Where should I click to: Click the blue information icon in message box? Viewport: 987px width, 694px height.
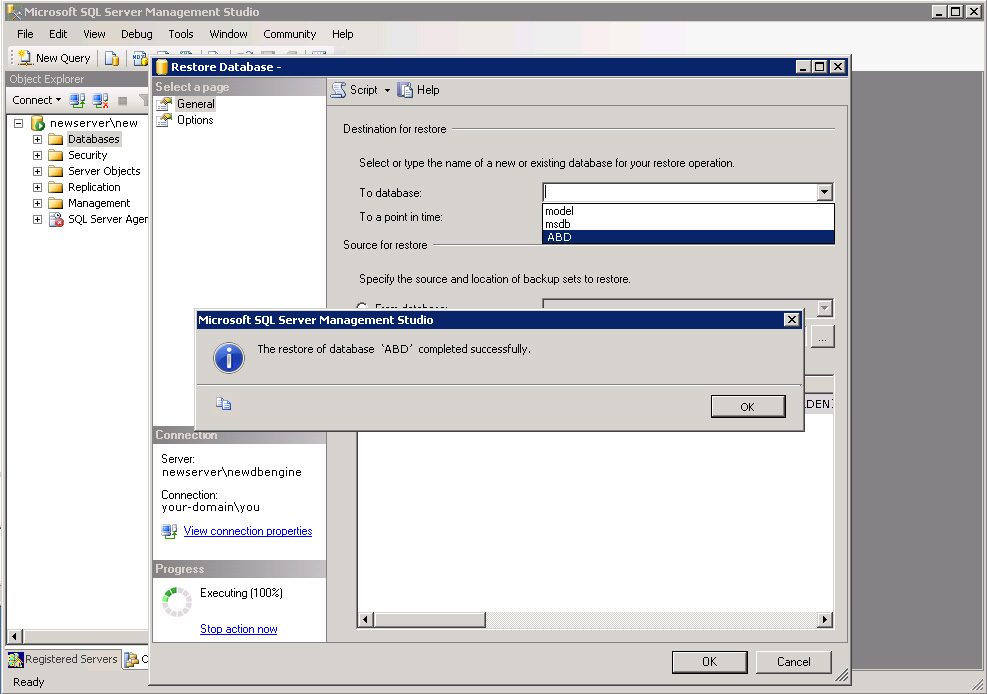229,358
